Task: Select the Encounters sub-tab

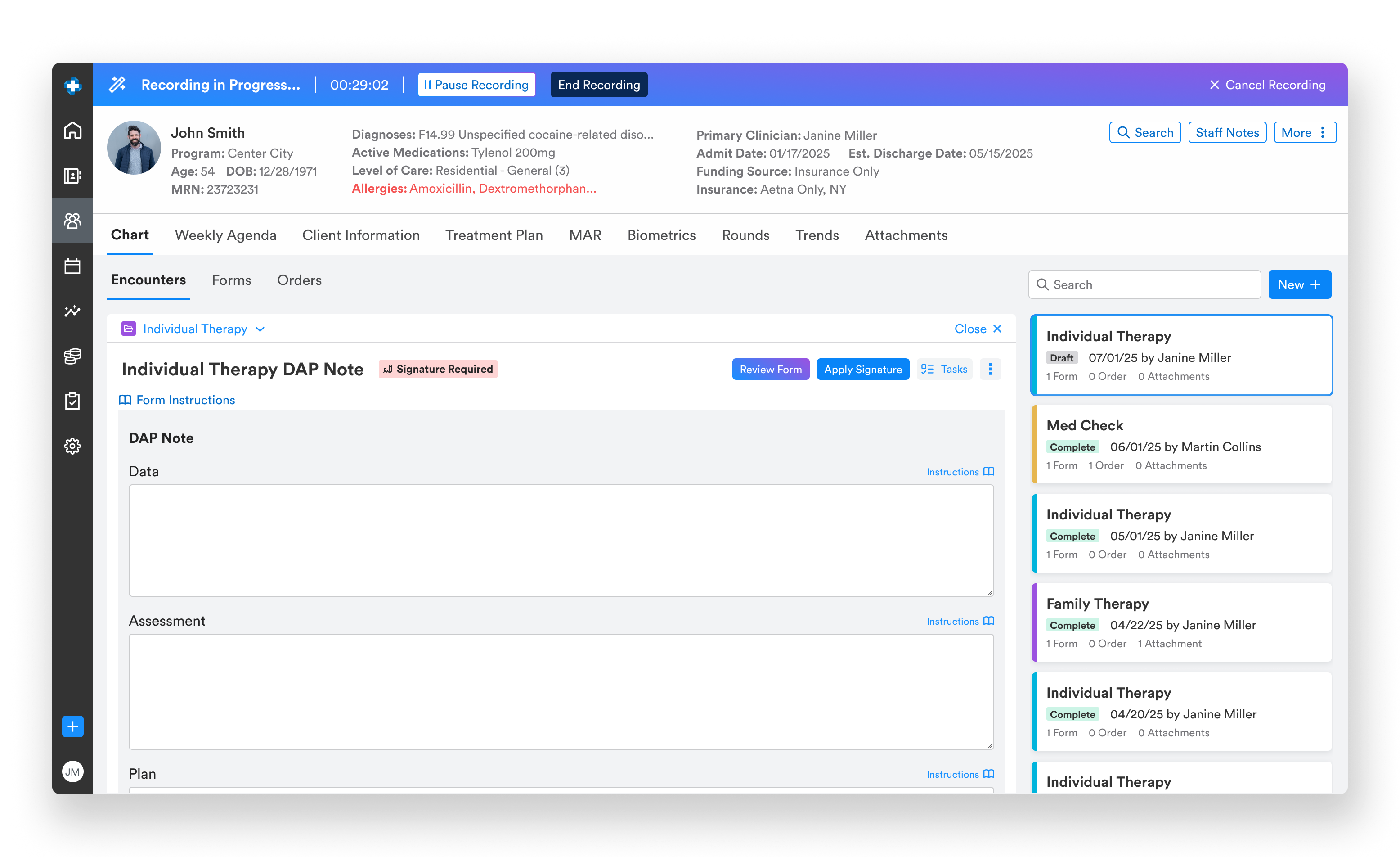Action: [x=148, y=280]
